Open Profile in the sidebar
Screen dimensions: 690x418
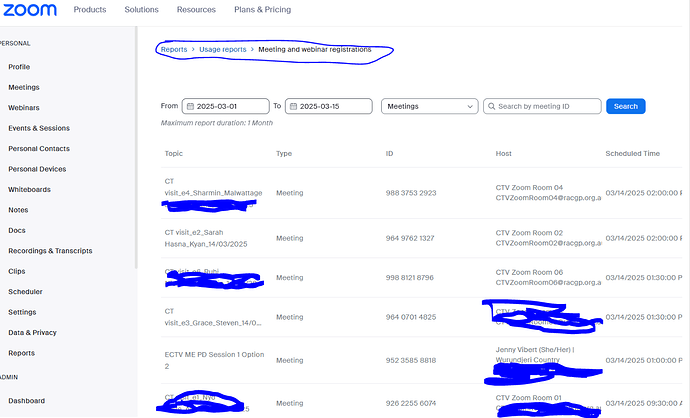(19, 67)
